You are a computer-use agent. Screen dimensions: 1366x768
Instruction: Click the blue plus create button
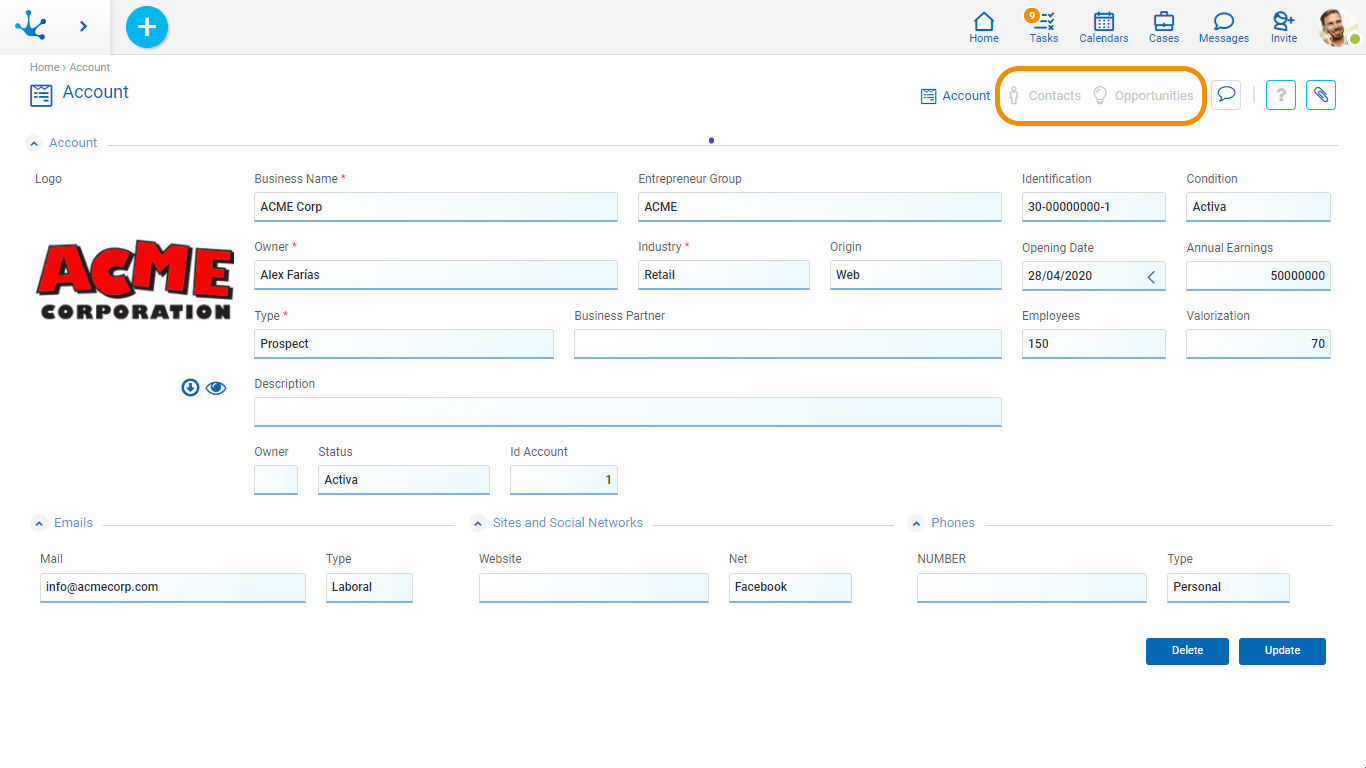(x=147, y=27)
